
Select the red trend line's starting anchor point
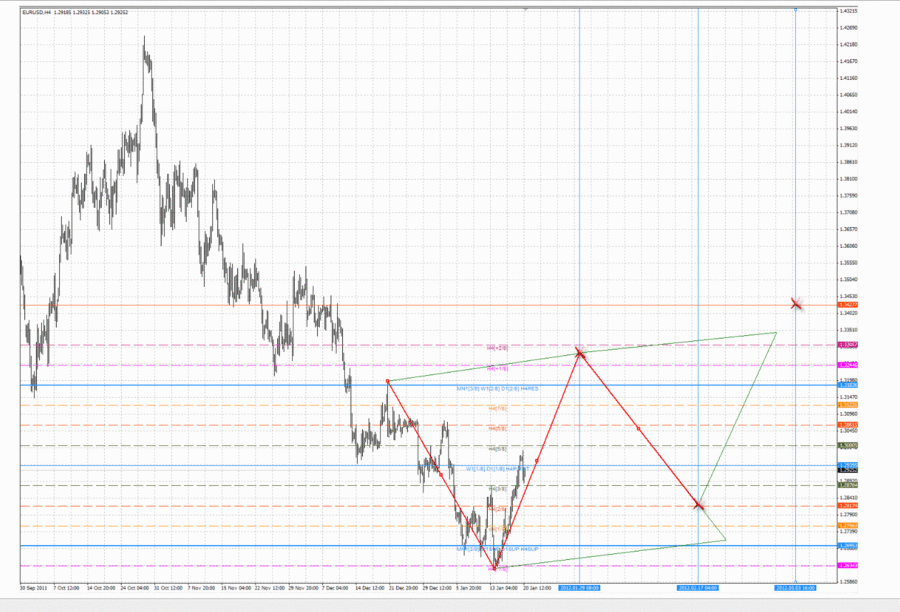click(388, 381)
